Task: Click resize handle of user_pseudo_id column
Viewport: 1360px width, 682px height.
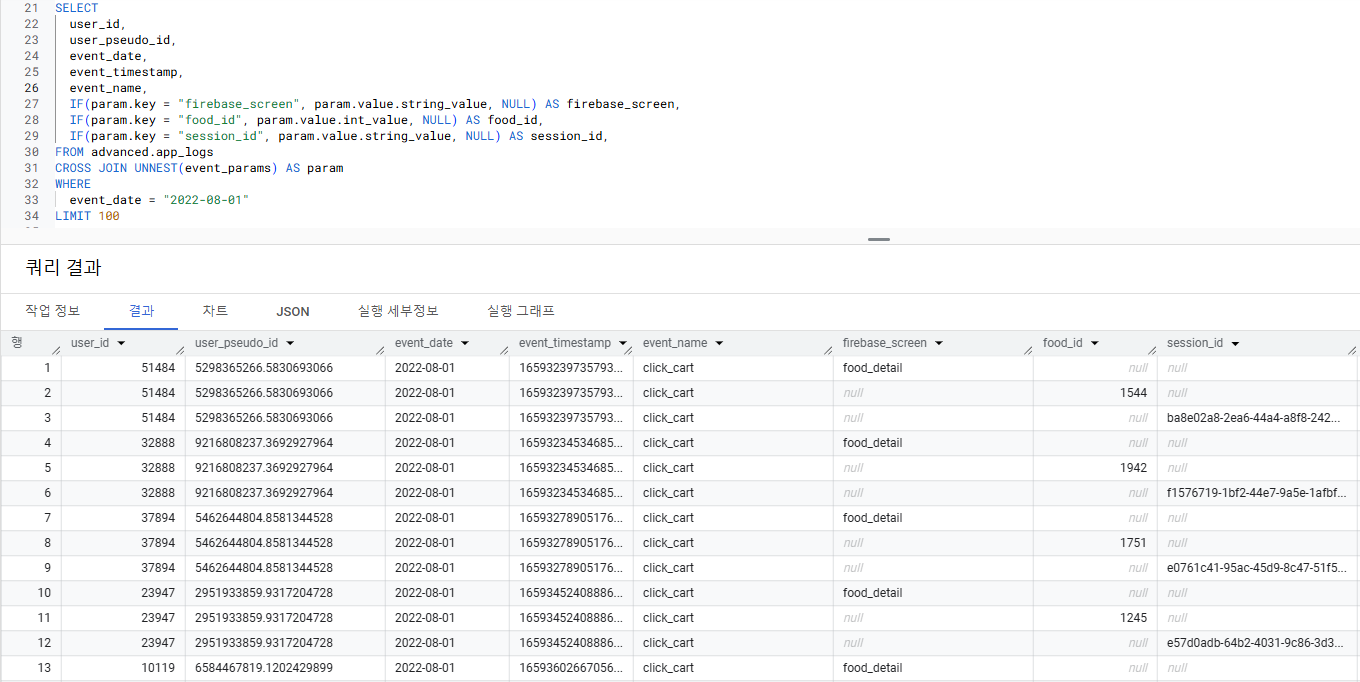Action: 380,350
